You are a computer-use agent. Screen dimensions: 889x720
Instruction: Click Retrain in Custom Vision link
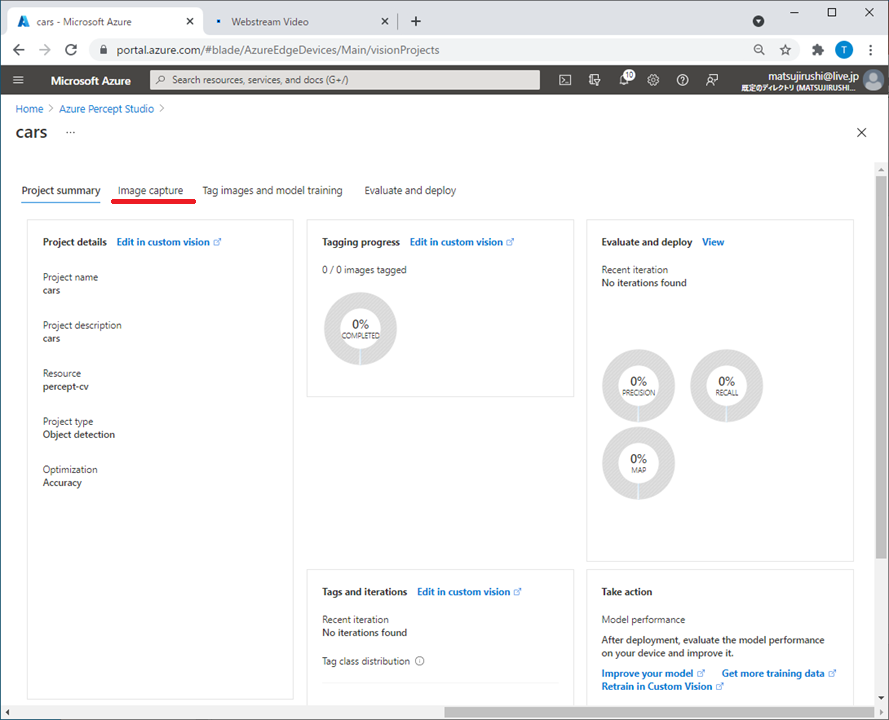(x=662, y=687)
